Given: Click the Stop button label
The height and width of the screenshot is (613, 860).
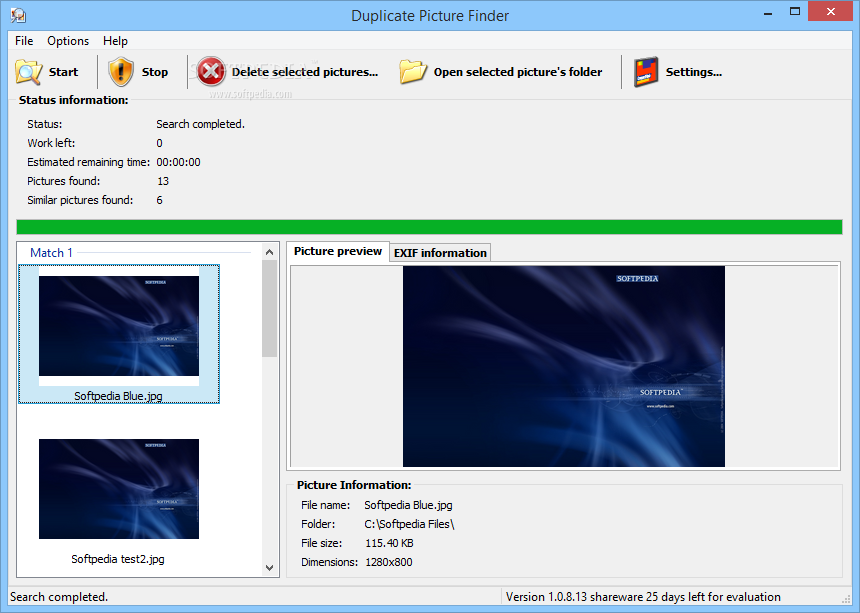Looking at the screenshot, I should pos(155,72).
